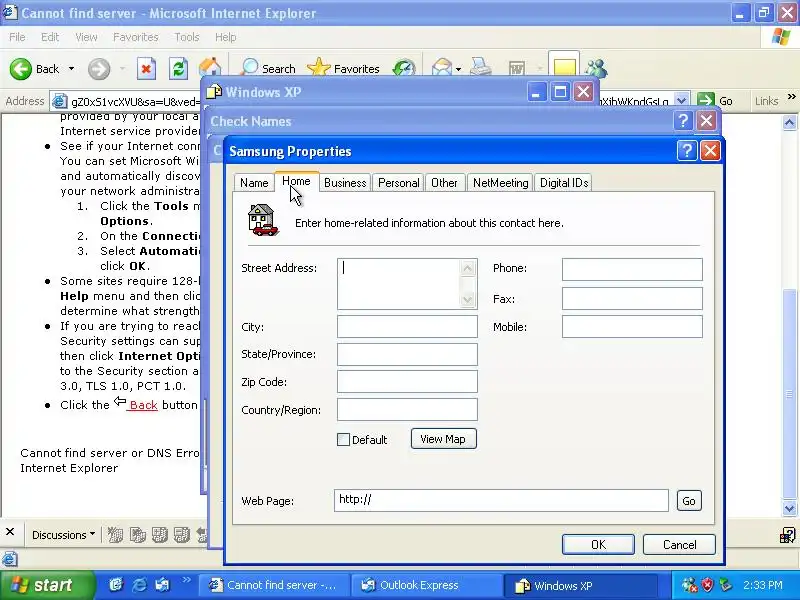Click into the City field
The height and width of the screenshot is (600, 800).
pyautogui.click(x=407, y=327)
